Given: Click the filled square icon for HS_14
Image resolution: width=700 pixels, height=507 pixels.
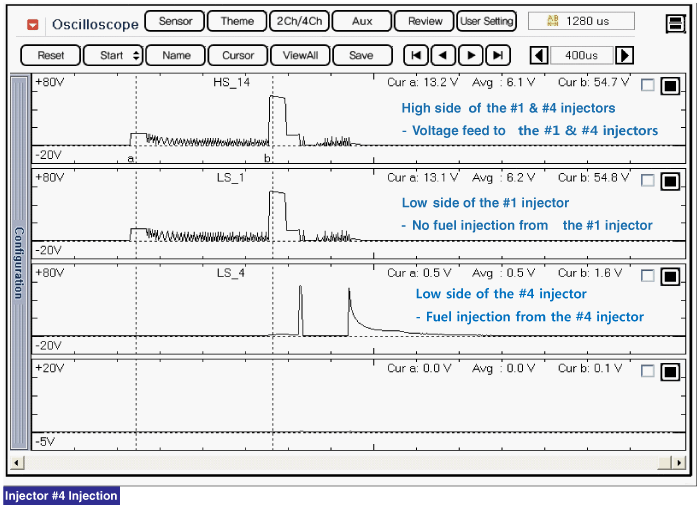Looking at the screenshot, I should (x=670, y=86).
